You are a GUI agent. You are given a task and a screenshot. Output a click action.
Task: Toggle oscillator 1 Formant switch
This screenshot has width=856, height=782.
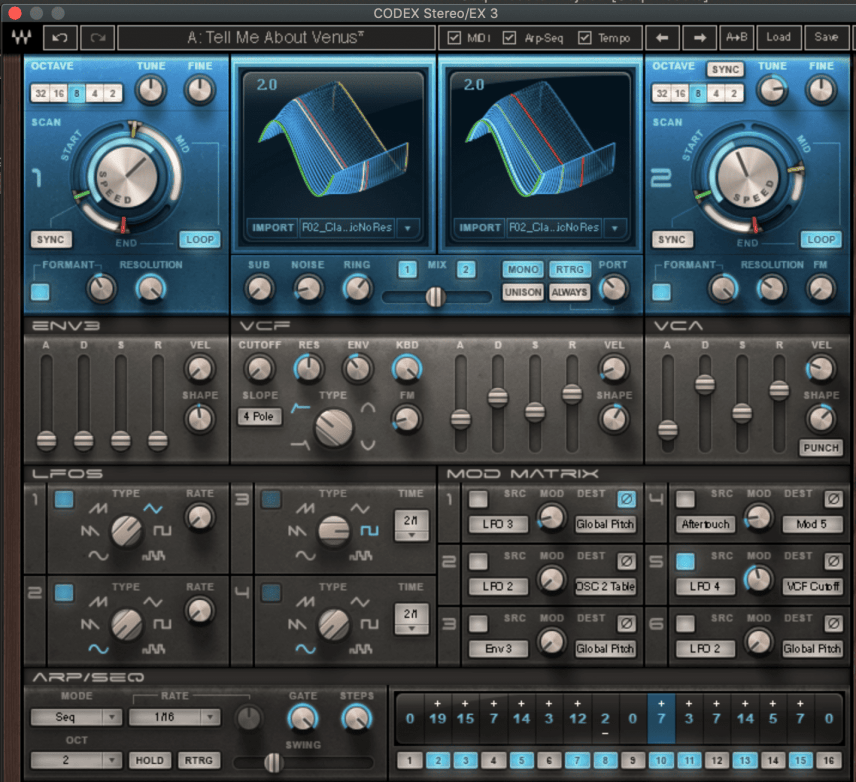(x=40, y=292)
